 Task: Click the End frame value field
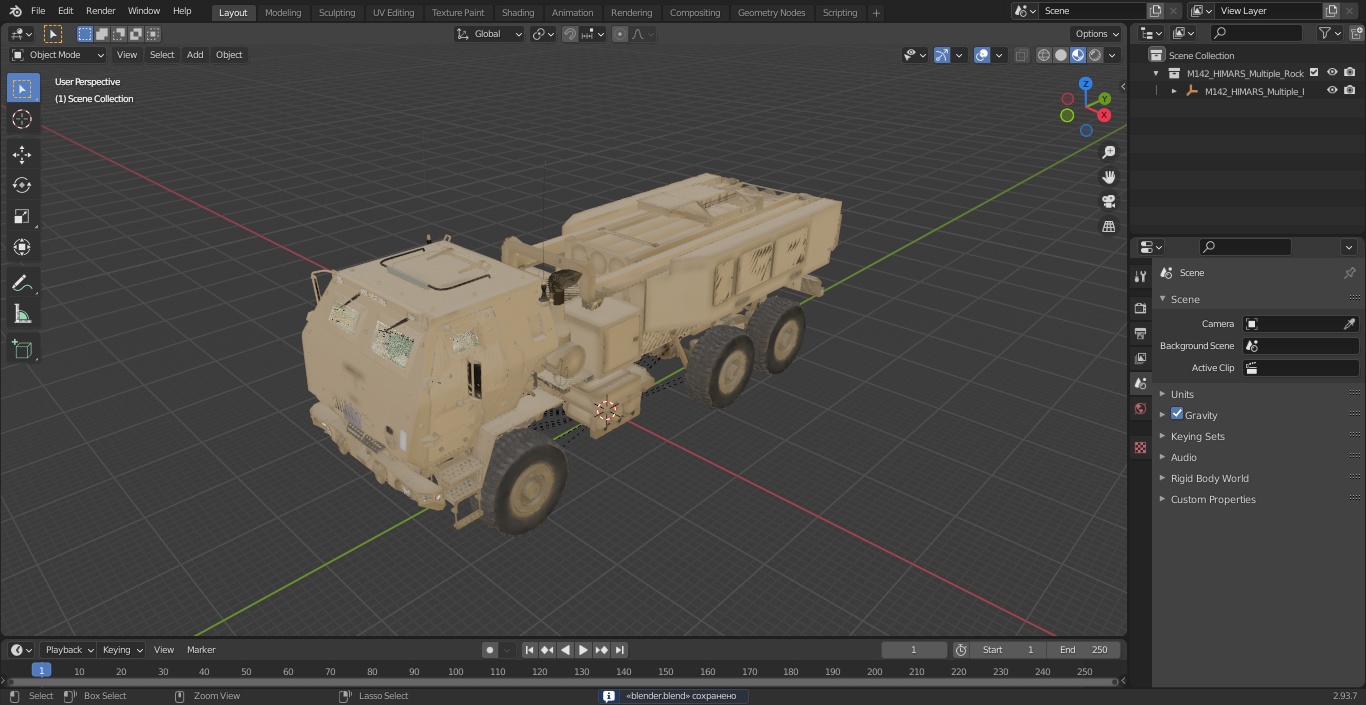(1084, 650)
